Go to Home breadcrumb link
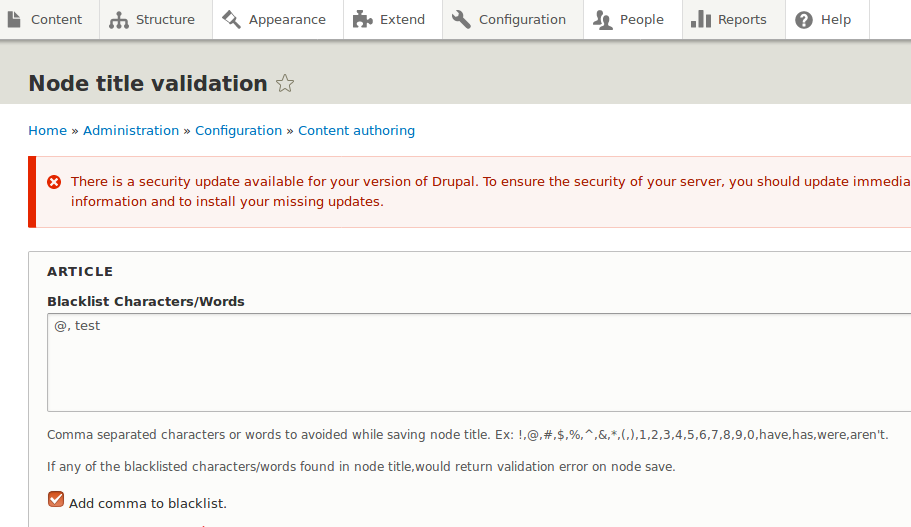 [x=47, y=130]
